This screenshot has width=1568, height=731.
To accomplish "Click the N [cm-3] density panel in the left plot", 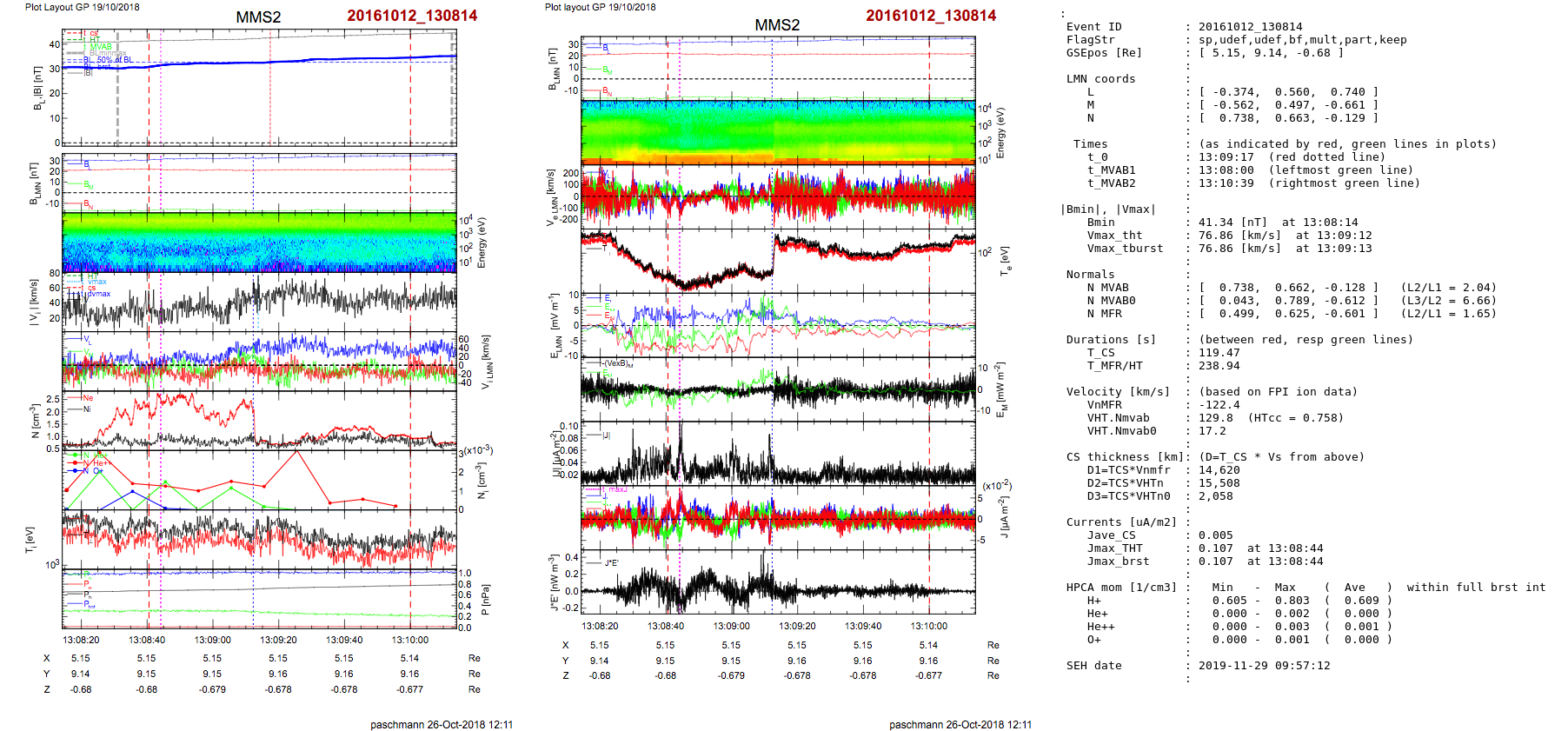I will pyautogui.click(x=259, y=420).
